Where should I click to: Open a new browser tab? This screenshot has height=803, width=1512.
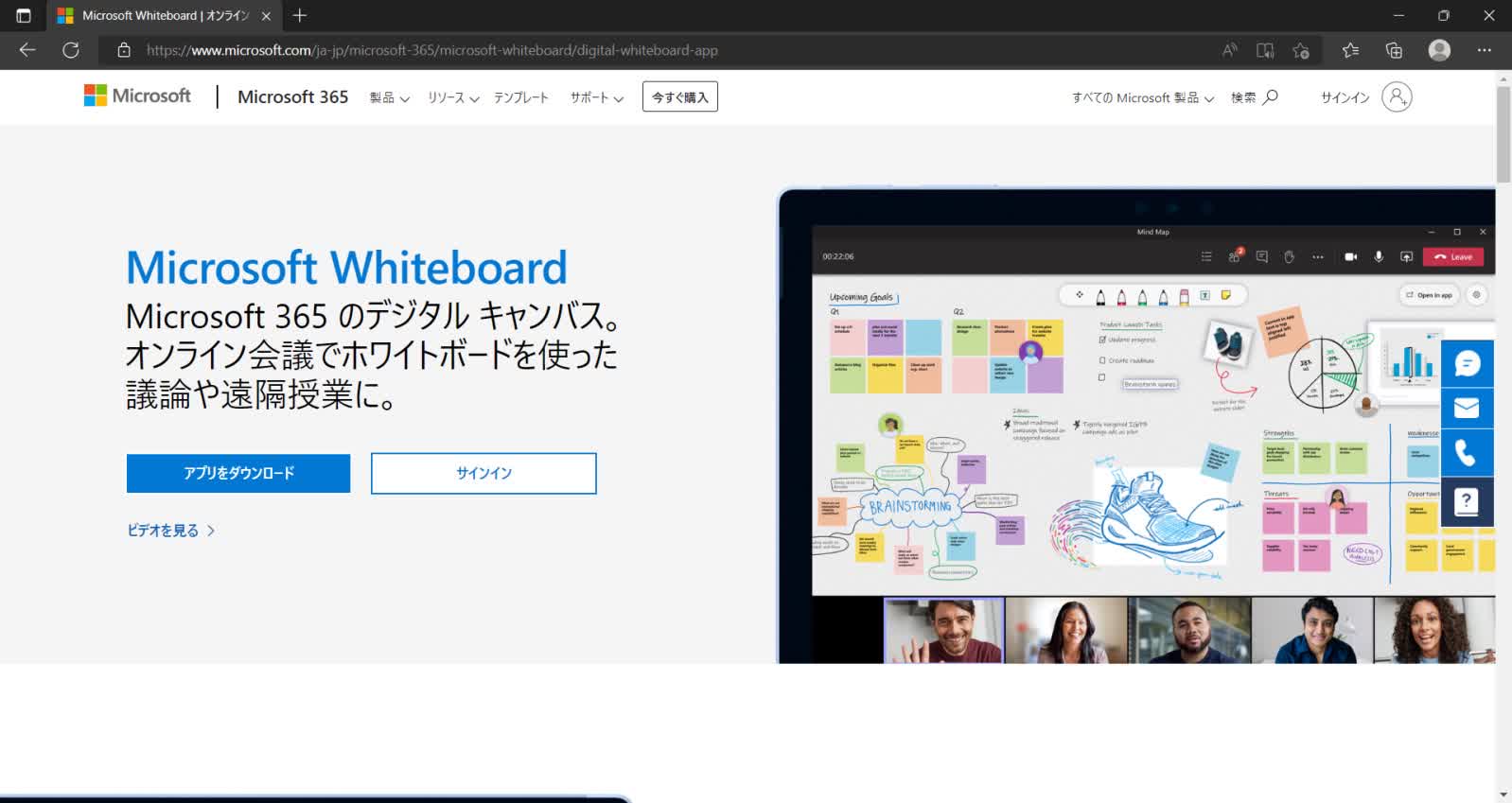300,15
